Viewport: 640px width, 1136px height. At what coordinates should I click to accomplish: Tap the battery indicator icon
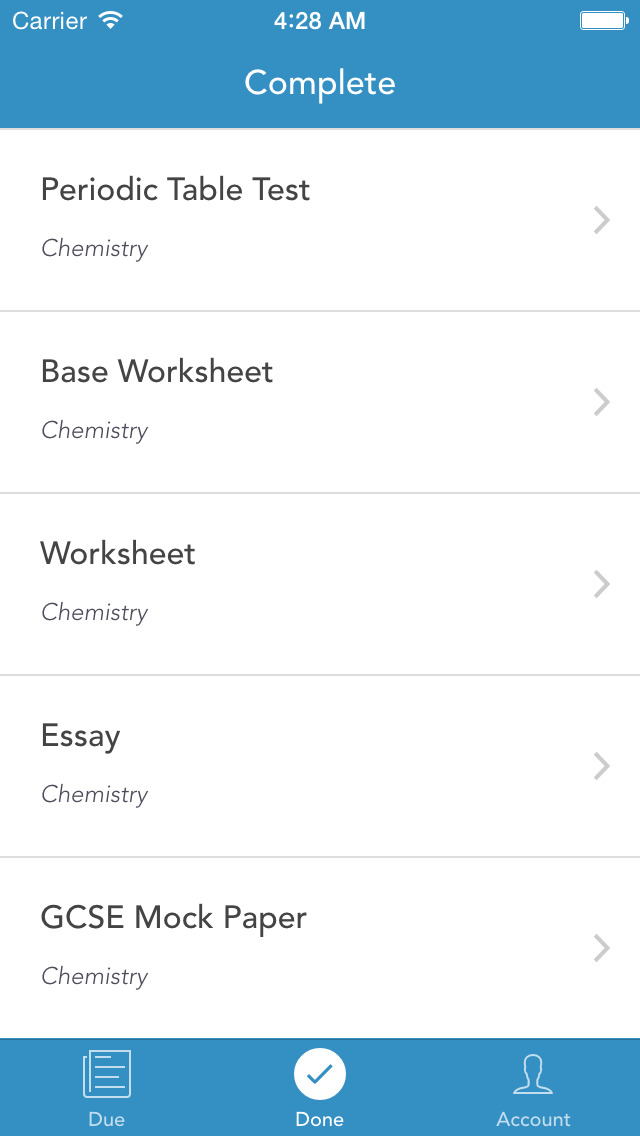point(603,21)
